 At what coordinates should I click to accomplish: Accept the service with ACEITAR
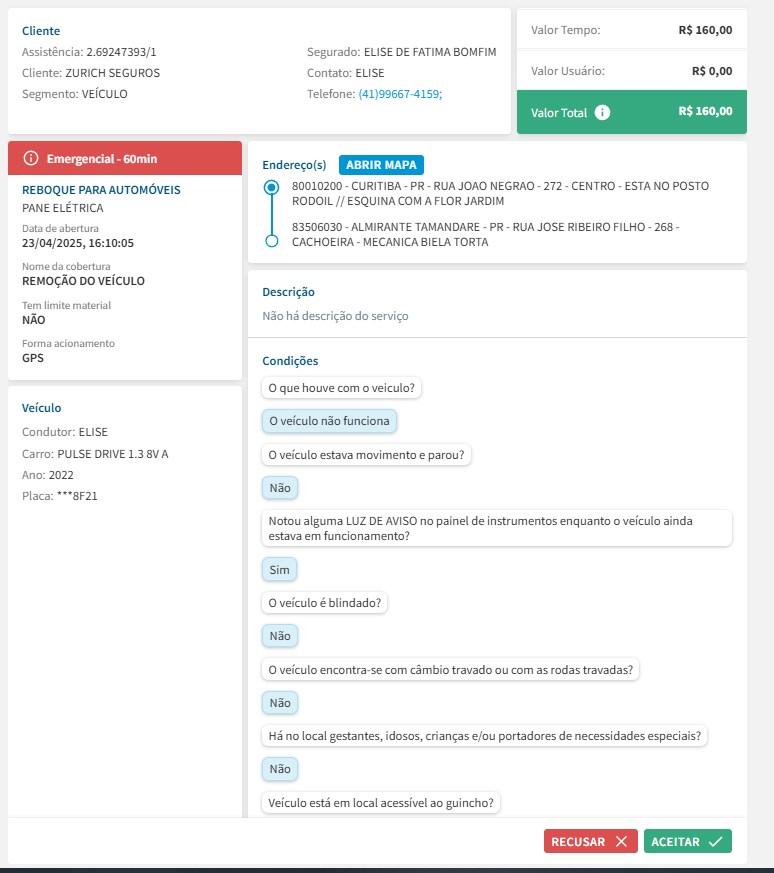pyautogui.click(x=687, y=842)
